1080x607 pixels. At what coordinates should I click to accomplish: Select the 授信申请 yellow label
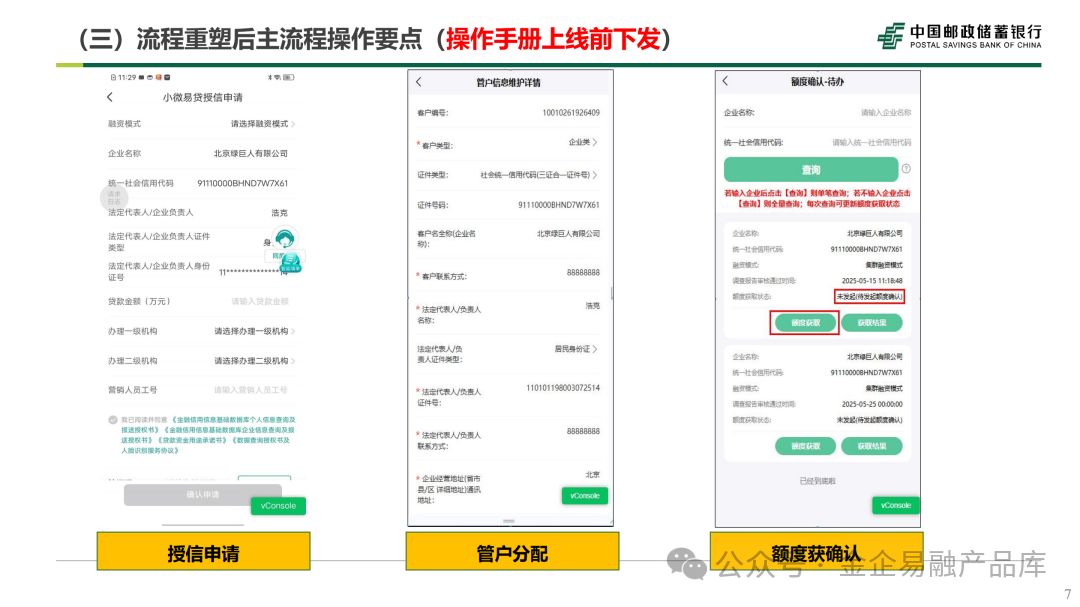[x=203, y=551]
